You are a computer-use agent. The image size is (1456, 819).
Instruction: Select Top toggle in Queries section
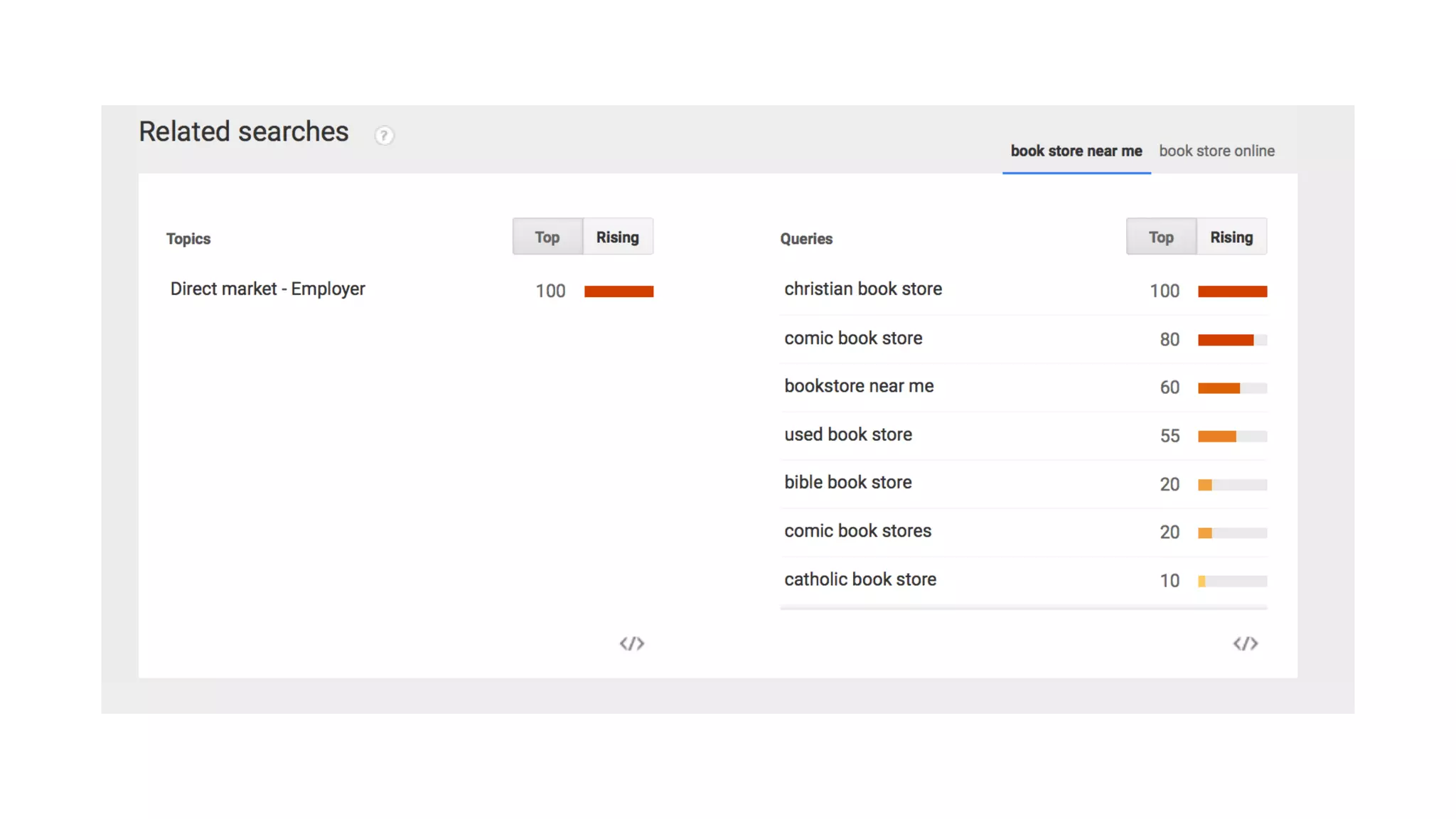click(1161, 237)
